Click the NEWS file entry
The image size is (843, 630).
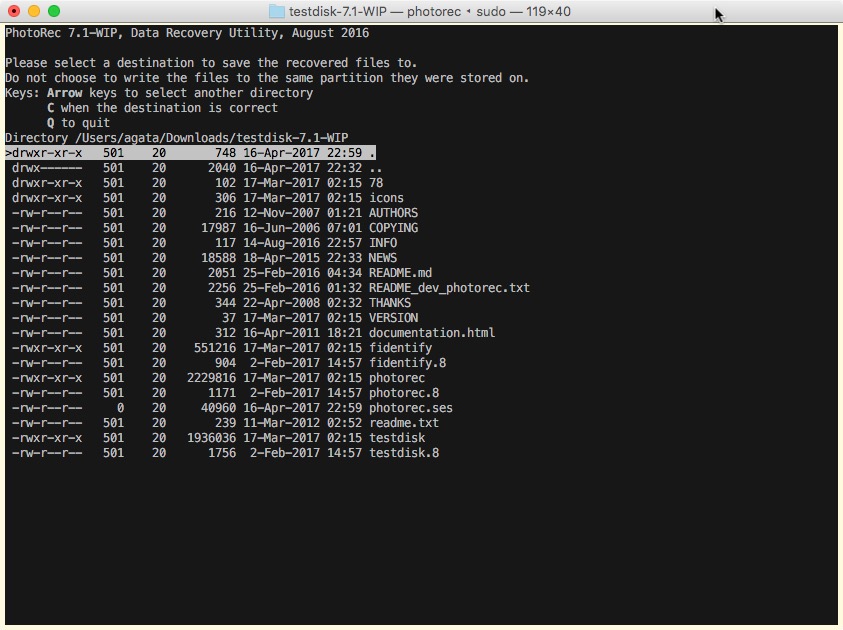(x=383, y=258)
